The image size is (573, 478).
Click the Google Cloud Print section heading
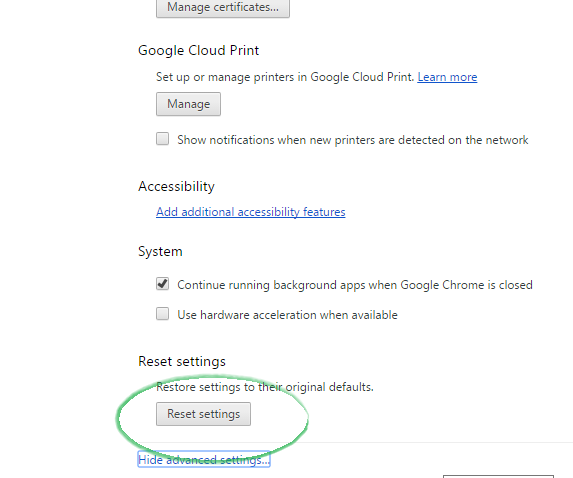pos(198,50)
